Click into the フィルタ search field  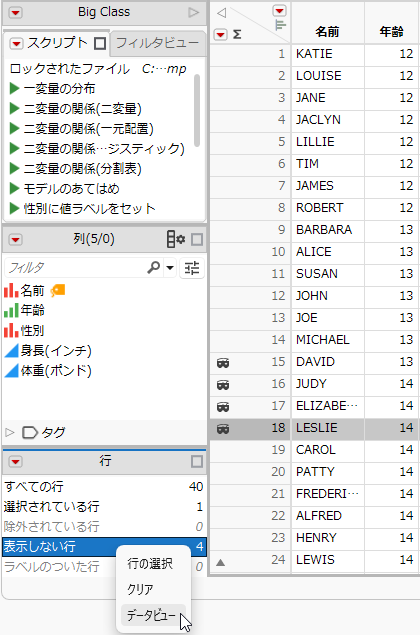pyautogui.click(x=75, y=268)
